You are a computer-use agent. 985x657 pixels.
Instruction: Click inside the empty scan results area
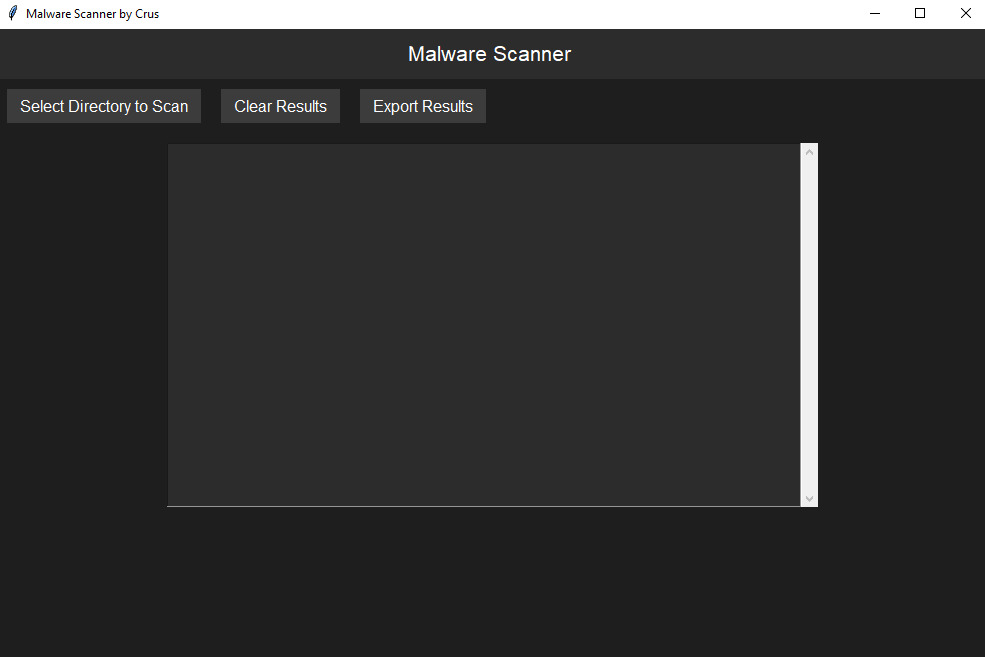[480, 320]
